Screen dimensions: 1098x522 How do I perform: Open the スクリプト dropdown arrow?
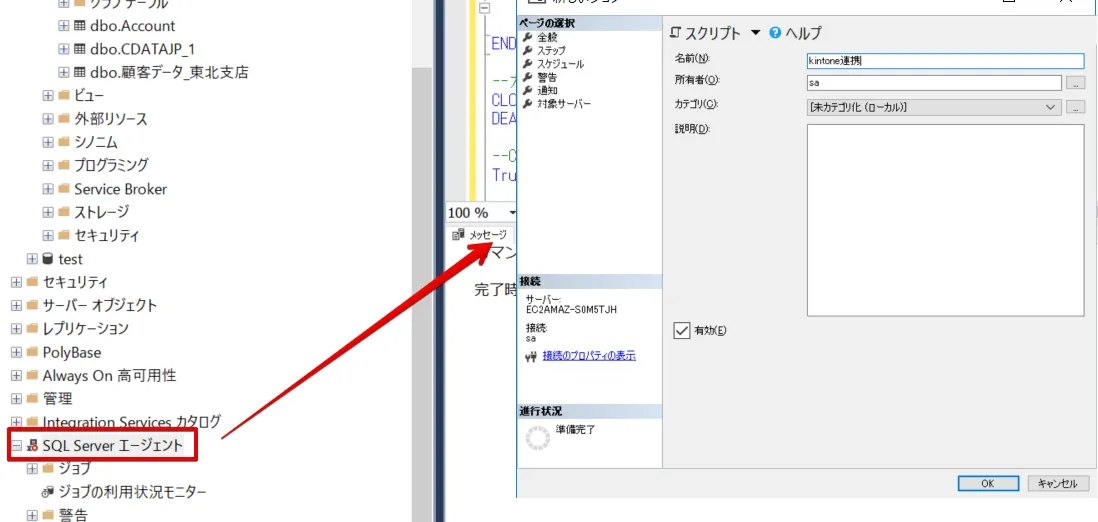755,33
